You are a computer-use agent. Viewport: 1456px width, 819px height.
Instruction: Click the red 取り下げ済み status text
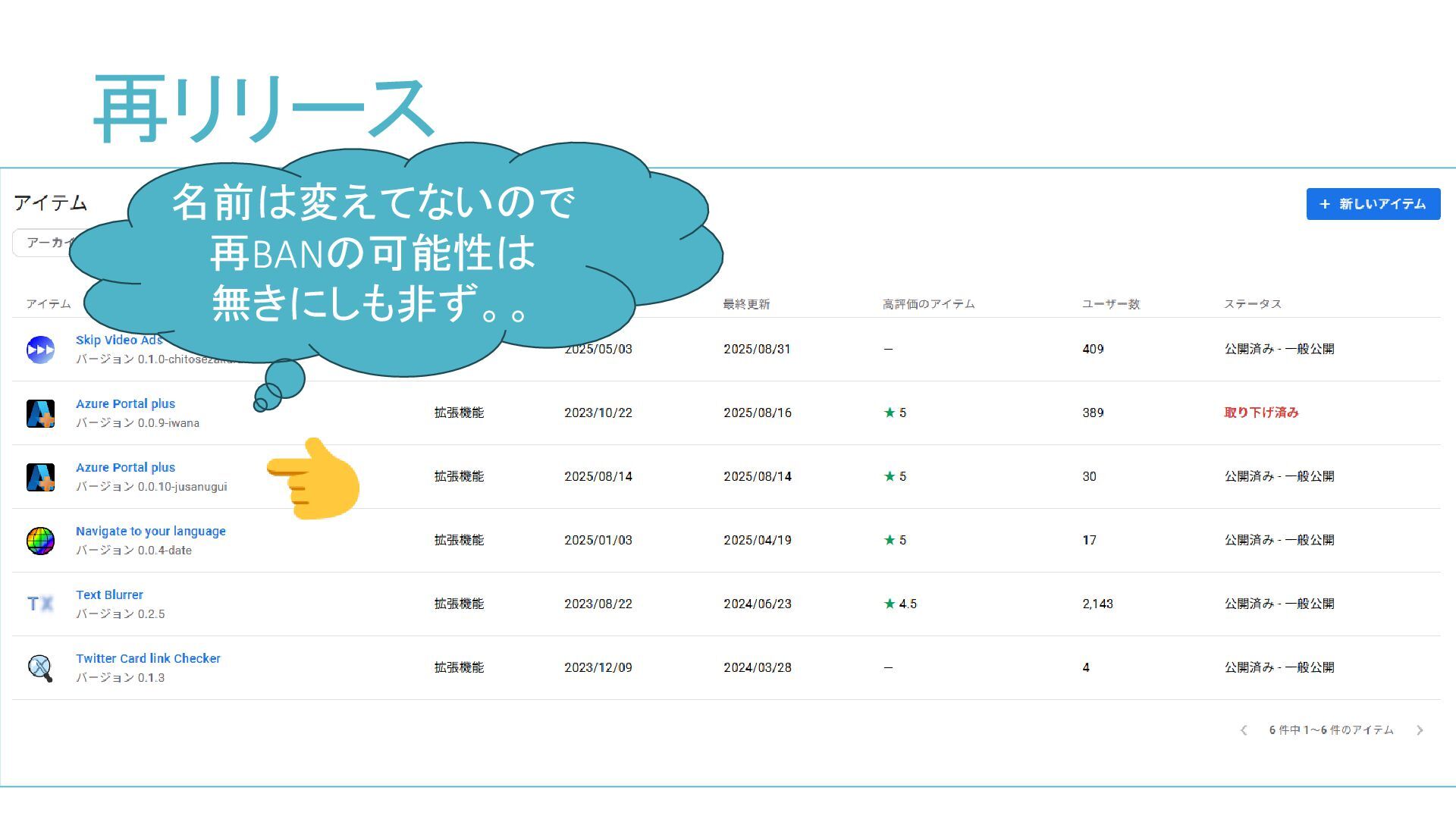pos(1261,413)
